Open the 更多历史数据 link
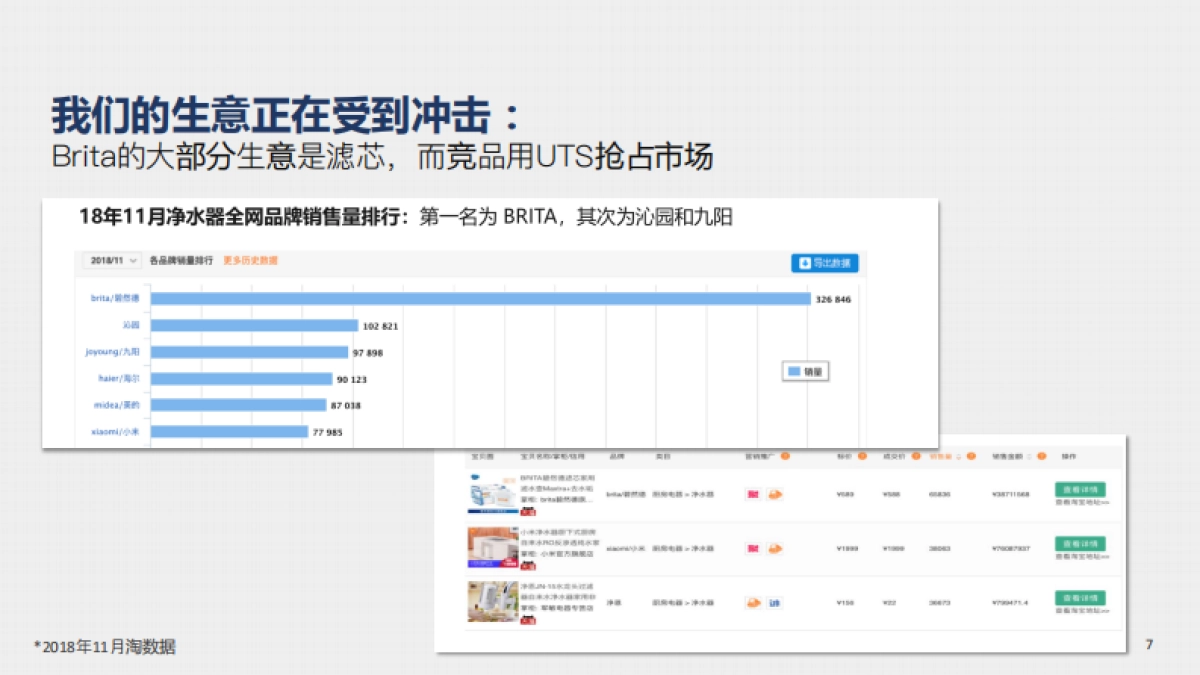 pyautogui.click(x=249, y=261)
